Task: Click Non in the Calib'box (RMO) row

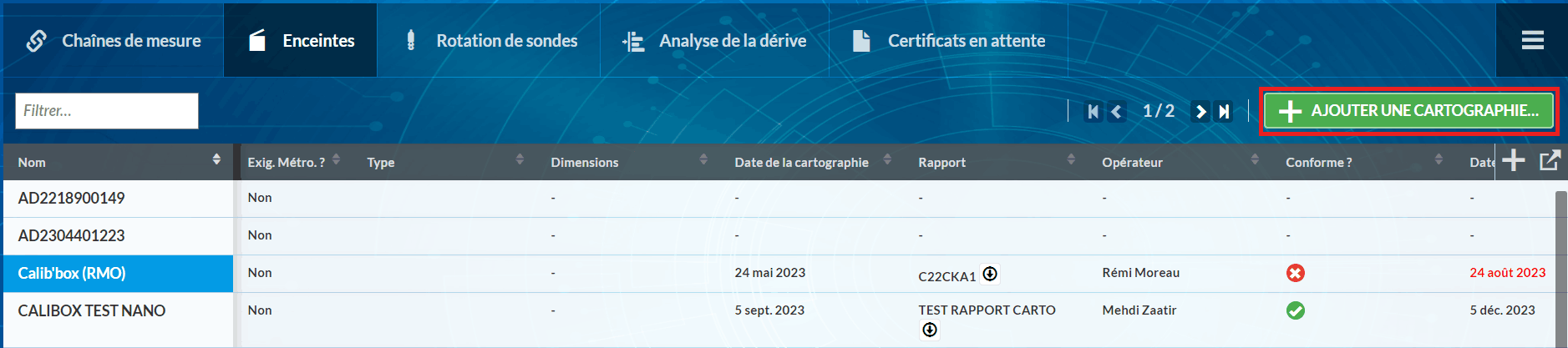Action: pos(260,273)
